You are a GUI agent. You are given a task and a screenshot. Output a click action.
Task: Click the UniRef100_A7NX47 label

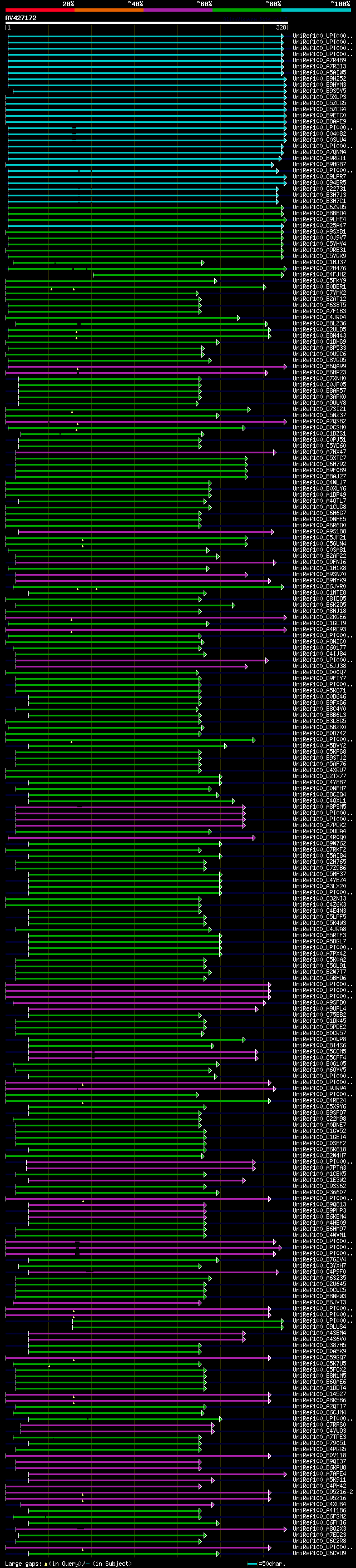tap(319, 452)
